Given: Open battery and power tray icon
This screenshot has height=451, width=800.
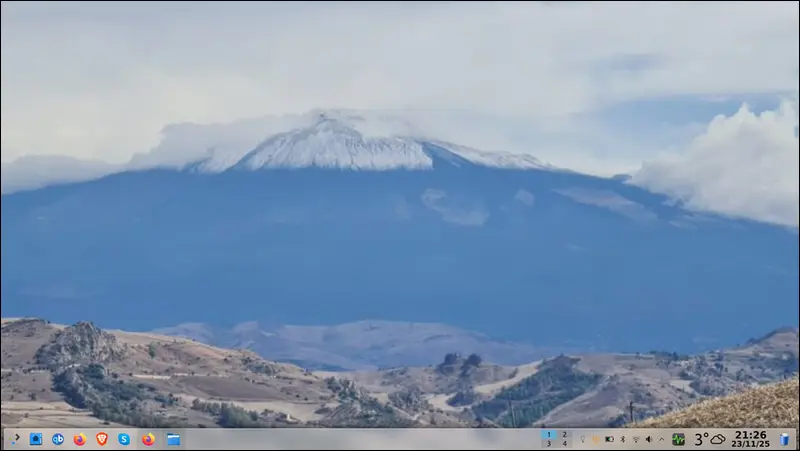Looking at the screenshot, I should click(609, 439).
